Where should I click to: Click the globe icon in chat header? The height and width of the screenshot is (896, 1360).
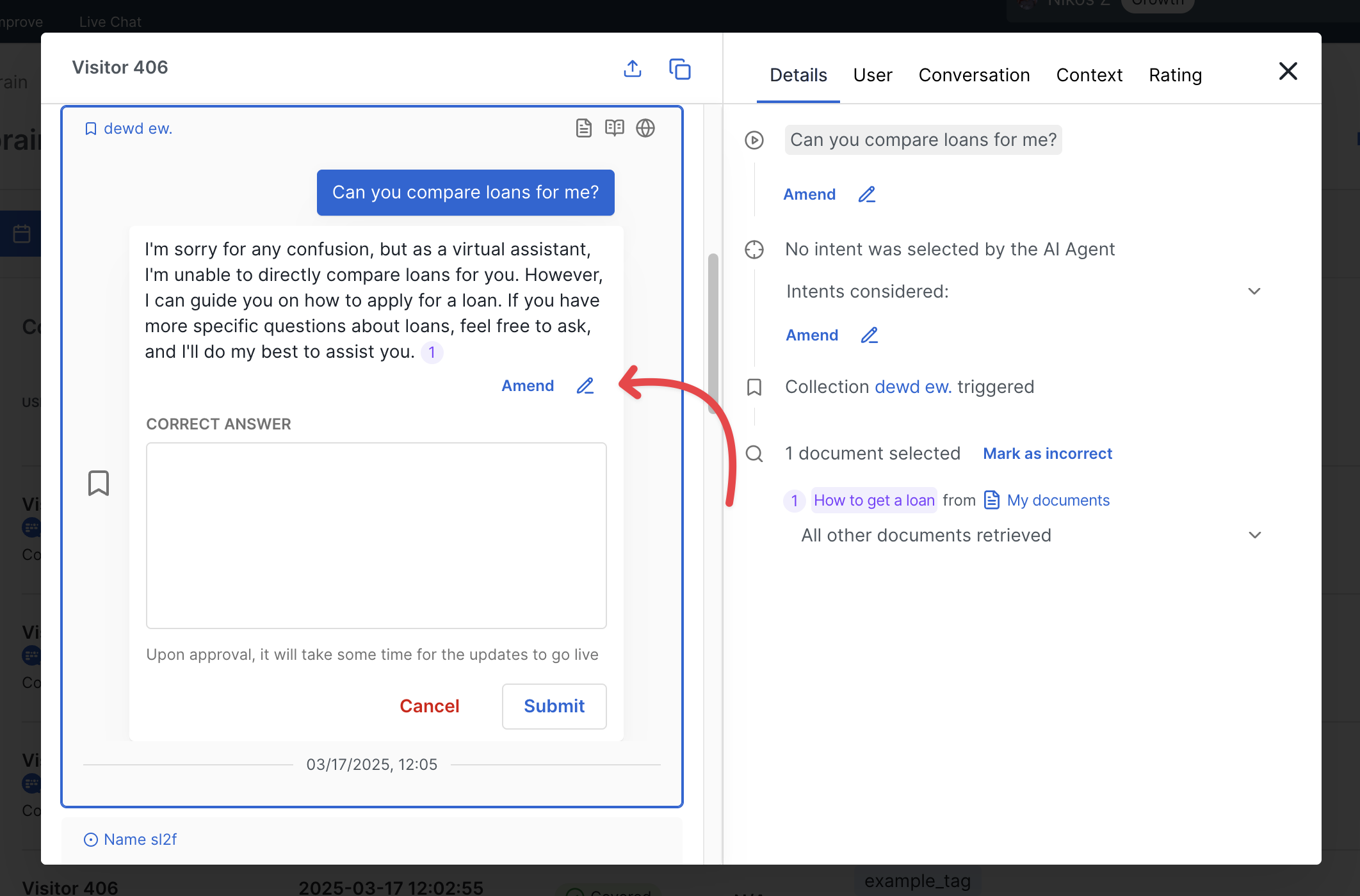645,128
